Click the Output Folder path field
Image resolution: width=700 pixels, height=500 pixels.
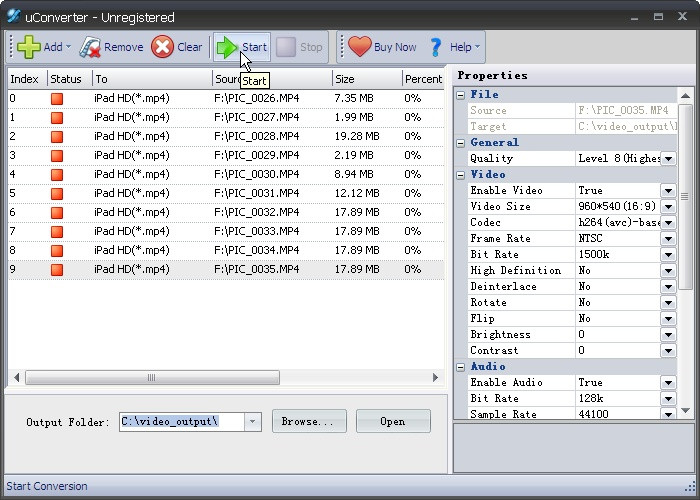coord(182,421)
